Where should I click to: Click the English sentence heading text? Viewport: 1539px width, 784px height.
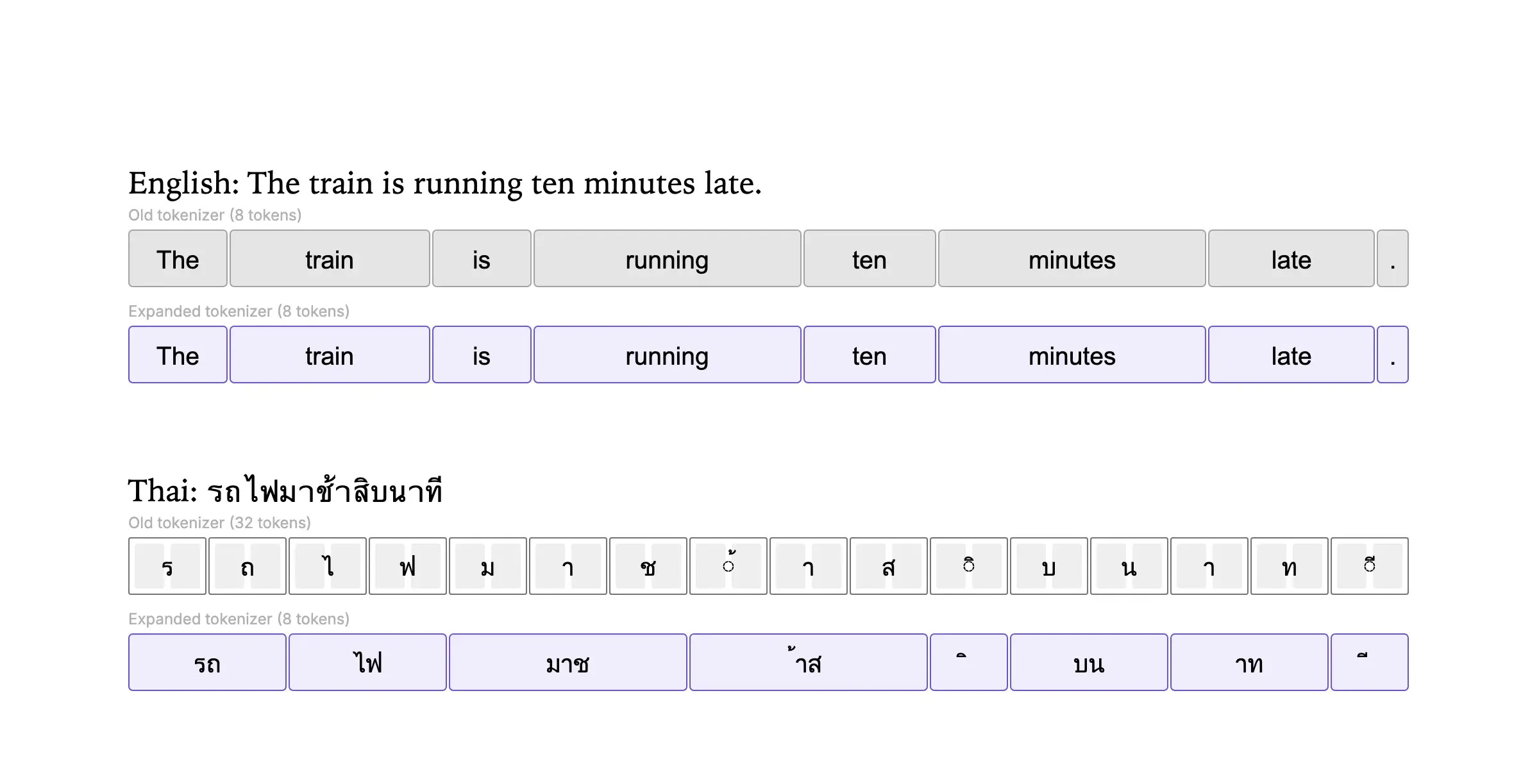coord(445,183)
